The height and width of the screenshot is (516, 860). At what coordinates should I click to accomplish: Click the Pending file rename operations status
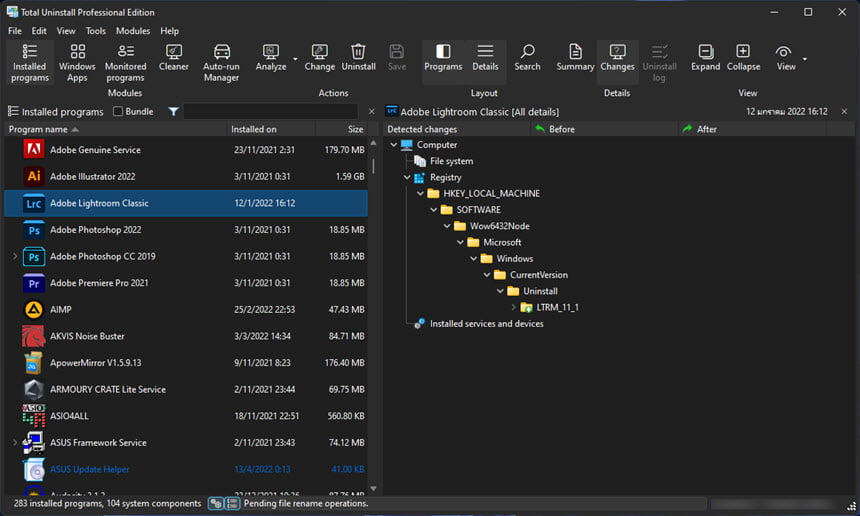click(x=306, y=503)
